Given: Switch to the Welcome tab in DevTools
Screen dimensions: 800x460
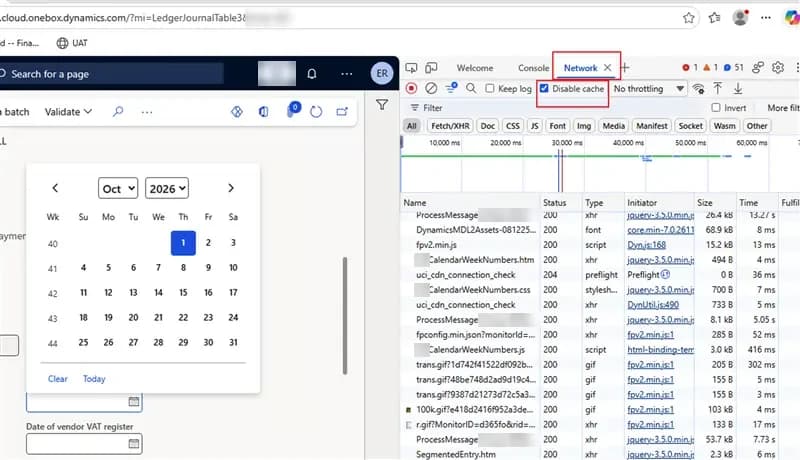Looking at the screenshot, I should [474, 68].
